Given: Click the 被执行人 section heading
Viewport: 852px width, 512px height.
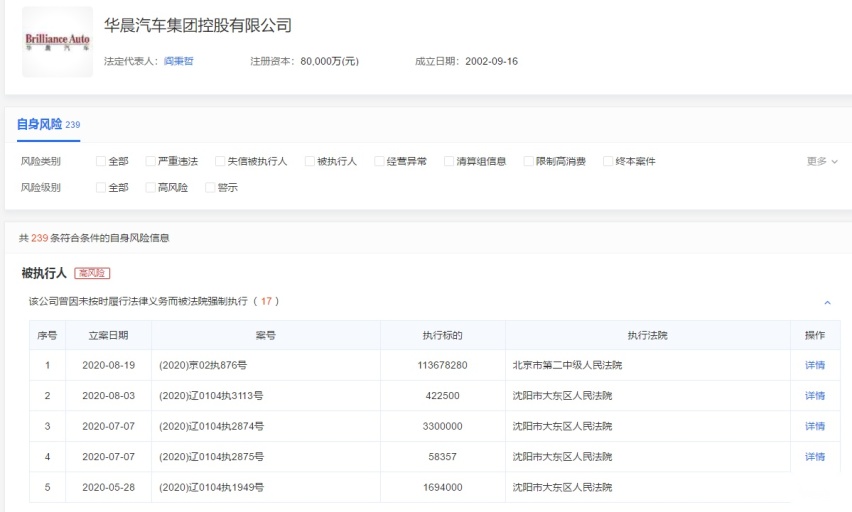Looking at the screenshot, I should click(44, 273).
